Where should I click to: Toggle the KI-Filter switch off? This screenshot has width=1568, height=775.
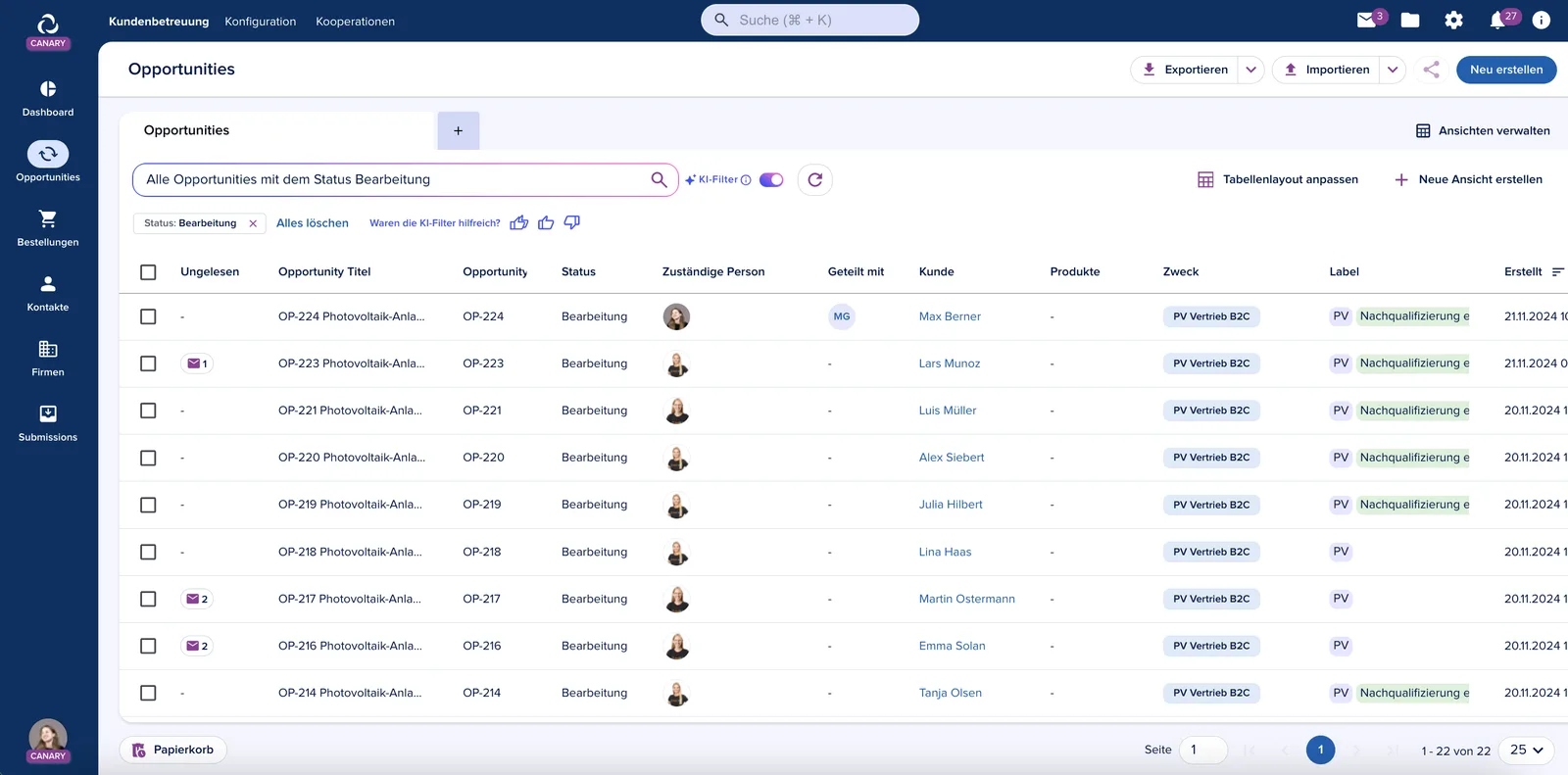tap(771, 179)
